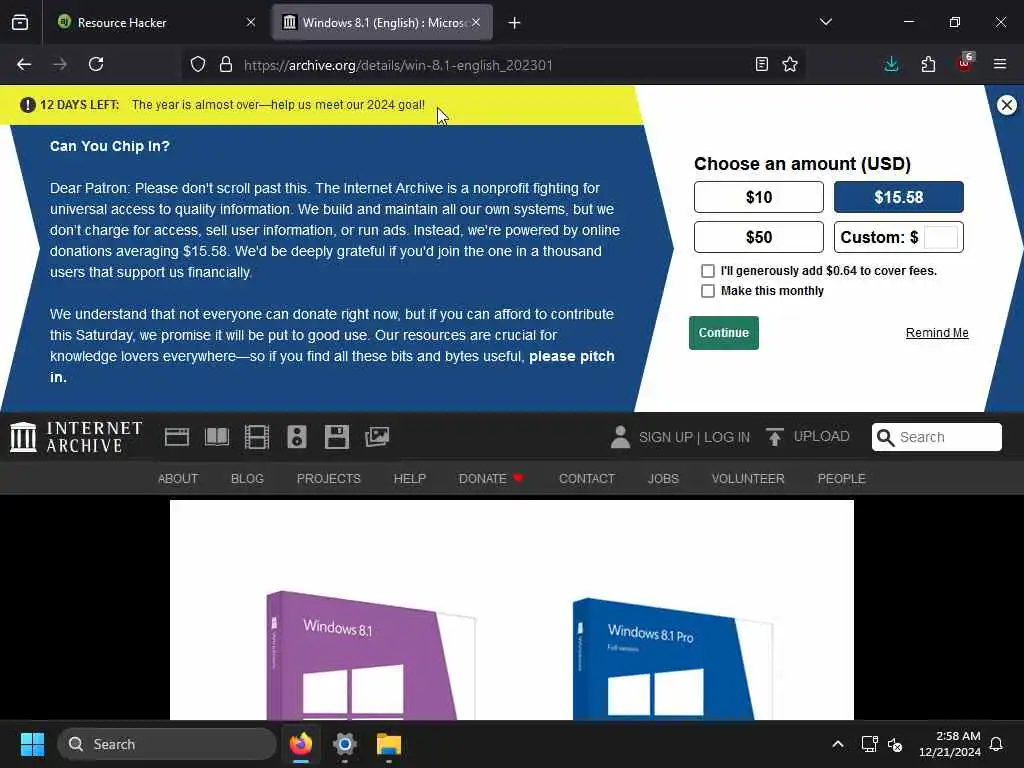The height and width of the screenshot is (768, 1024).
Task: Click the Internet Archive search field
Action: pyautogui.click(x=936, y=437)
